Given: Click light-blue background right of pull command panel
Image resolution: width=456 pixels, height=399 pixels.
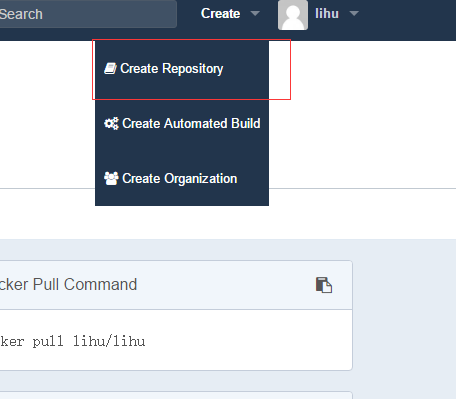Looking at the screenshot, I should 404,315.
